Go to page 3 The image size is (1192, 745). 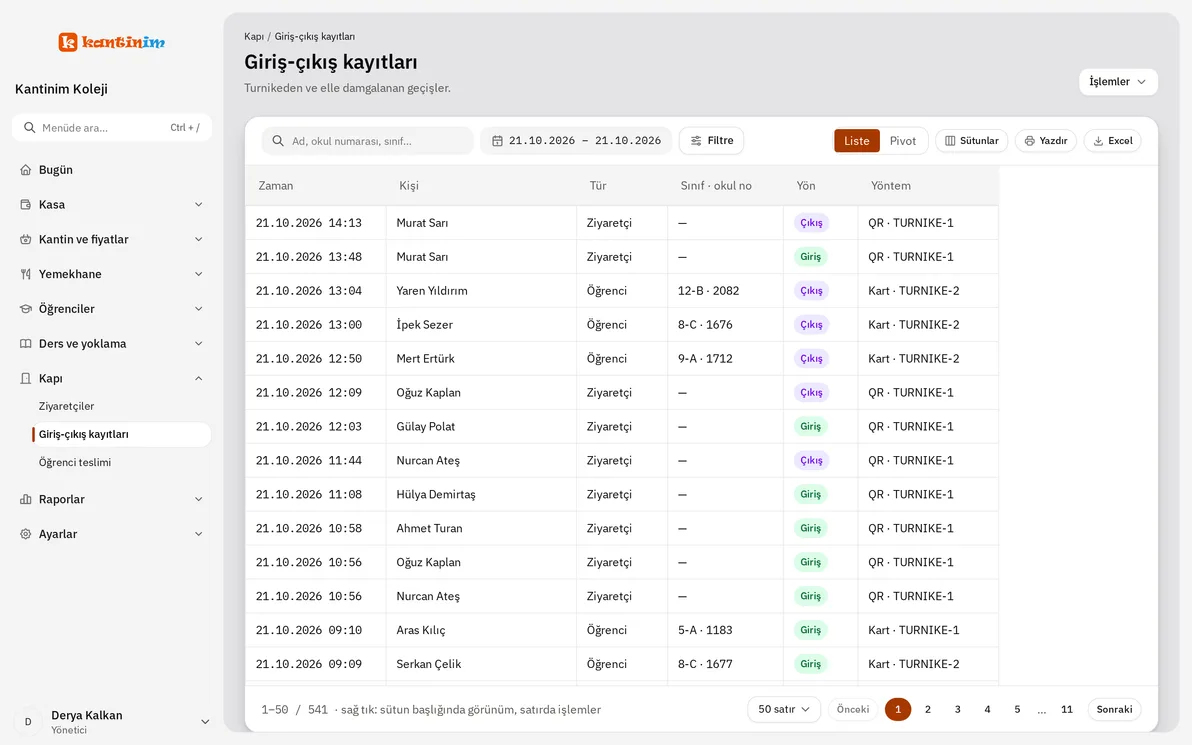click(x=957, y=709)
